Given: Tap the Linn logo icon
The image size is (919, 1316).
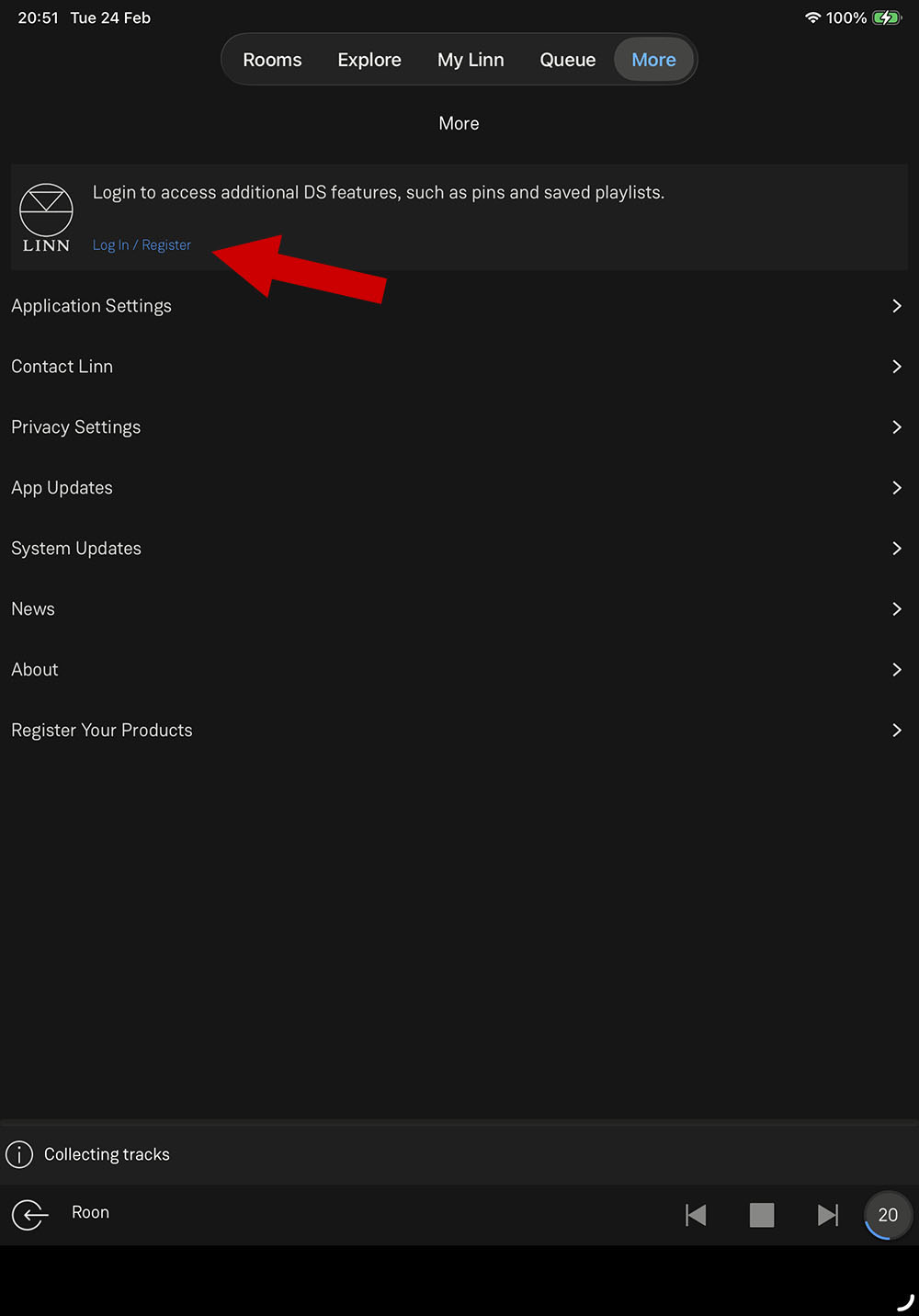Looking at the screenshot, I should coord(46,218).
